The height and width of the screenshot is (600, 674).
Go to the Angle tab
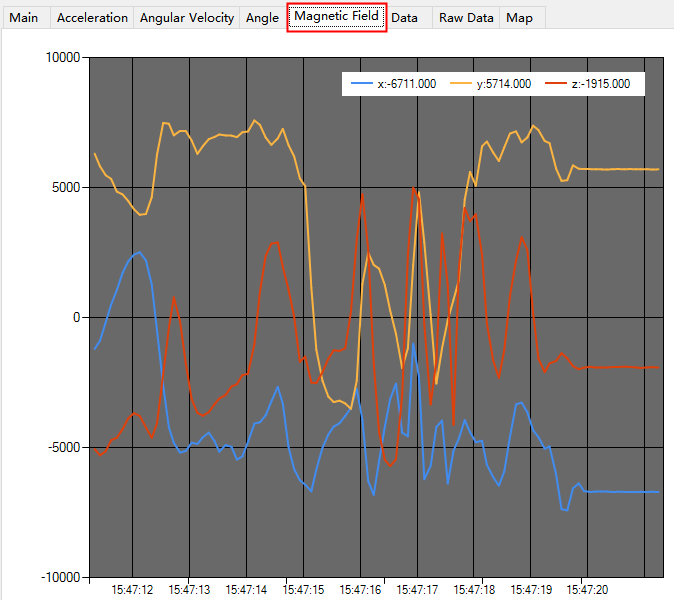coord(262,18)
